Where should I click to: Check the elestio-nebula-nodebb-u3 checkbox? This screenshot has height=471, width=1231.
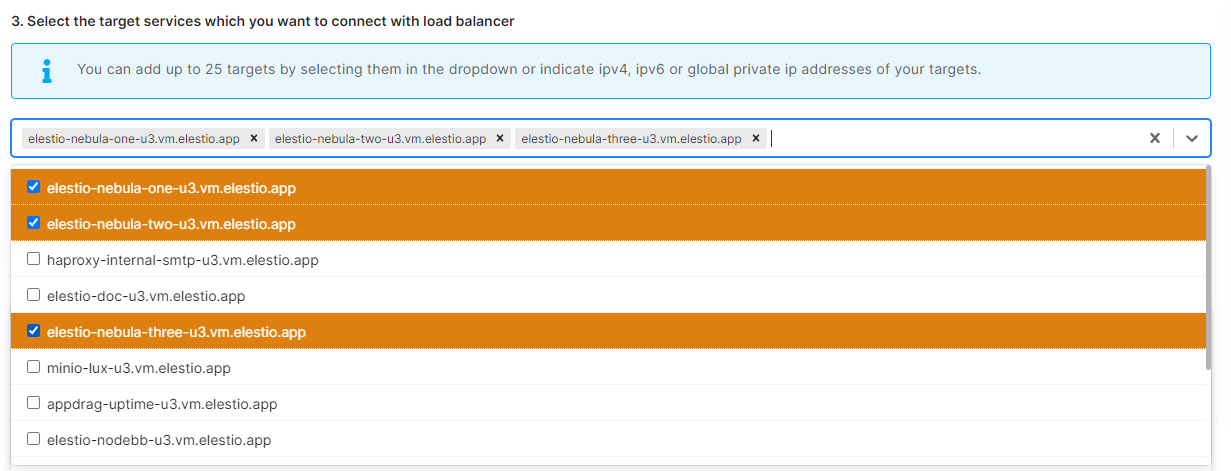[34, 439]
